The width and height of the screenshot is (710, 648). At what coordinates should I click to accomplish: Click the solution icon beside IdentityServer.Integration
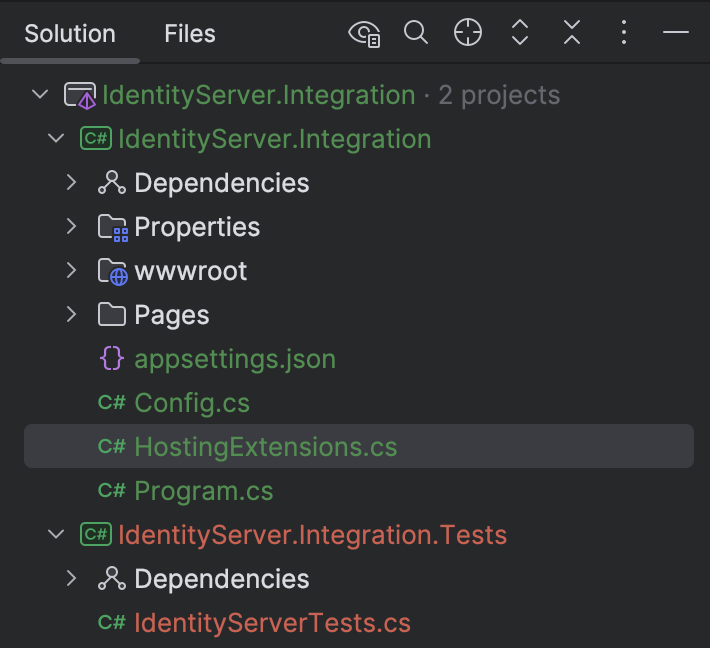click(x=80, y=95)
